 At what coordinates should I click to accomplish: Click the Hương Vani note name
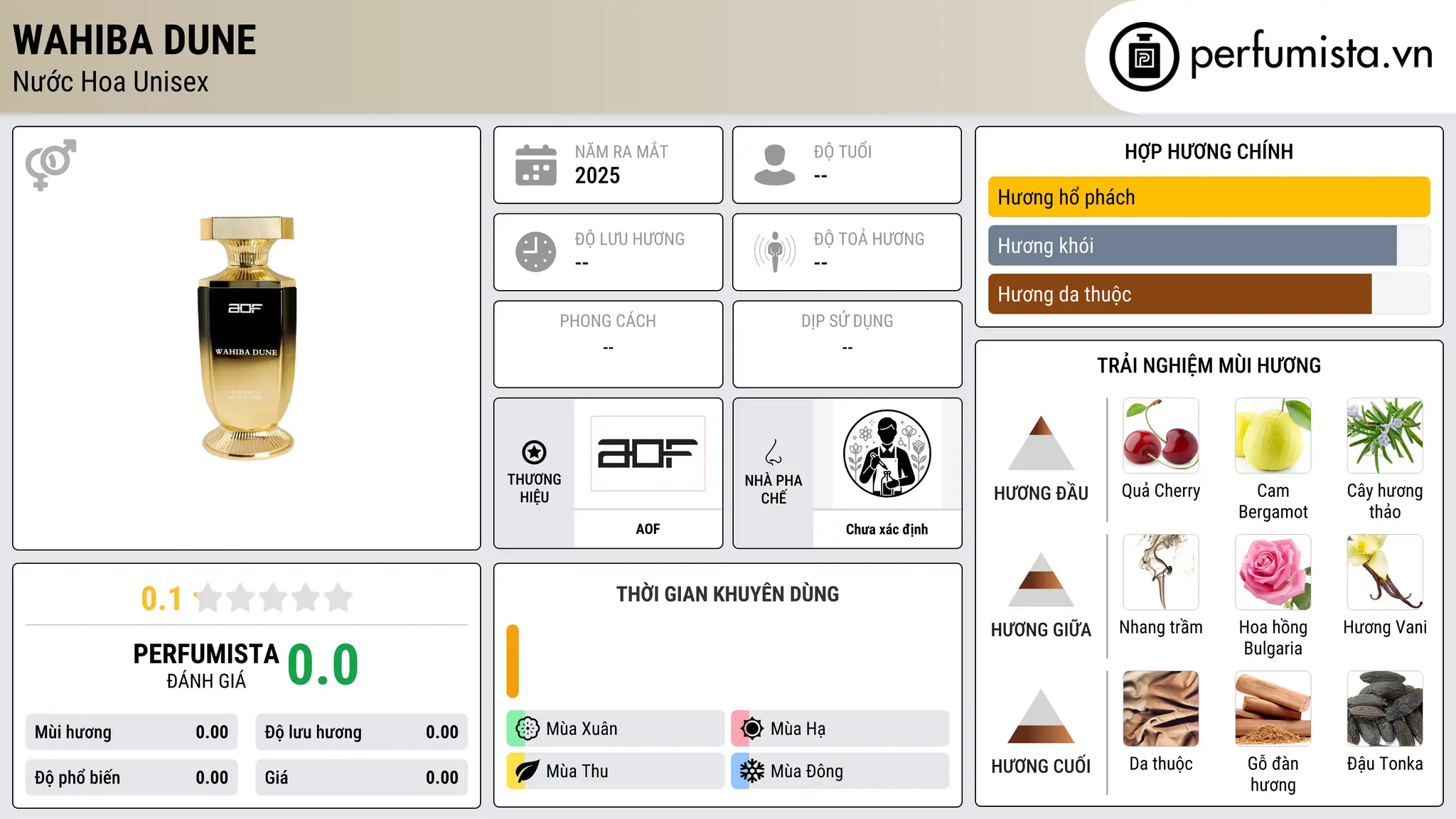(x=1385, y=627)
